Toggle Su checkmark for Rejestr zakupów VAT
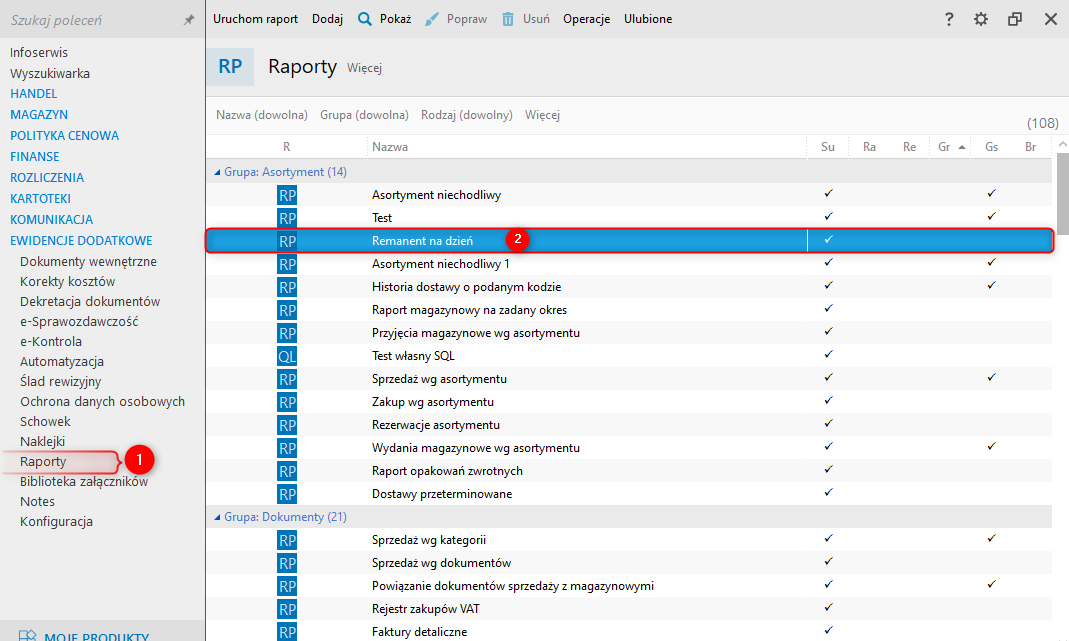 coord(828,607)
